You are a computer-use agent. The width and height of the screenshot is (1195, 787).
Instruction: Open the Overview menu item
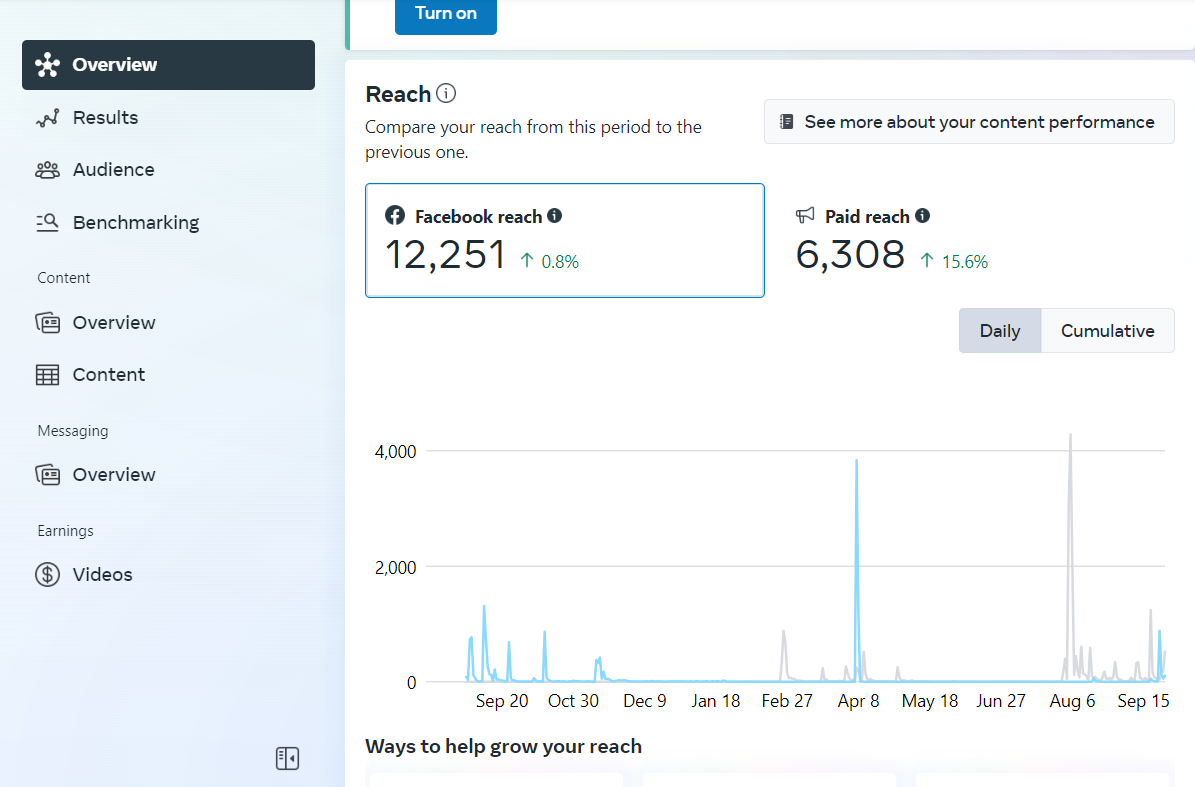[168, 65]
